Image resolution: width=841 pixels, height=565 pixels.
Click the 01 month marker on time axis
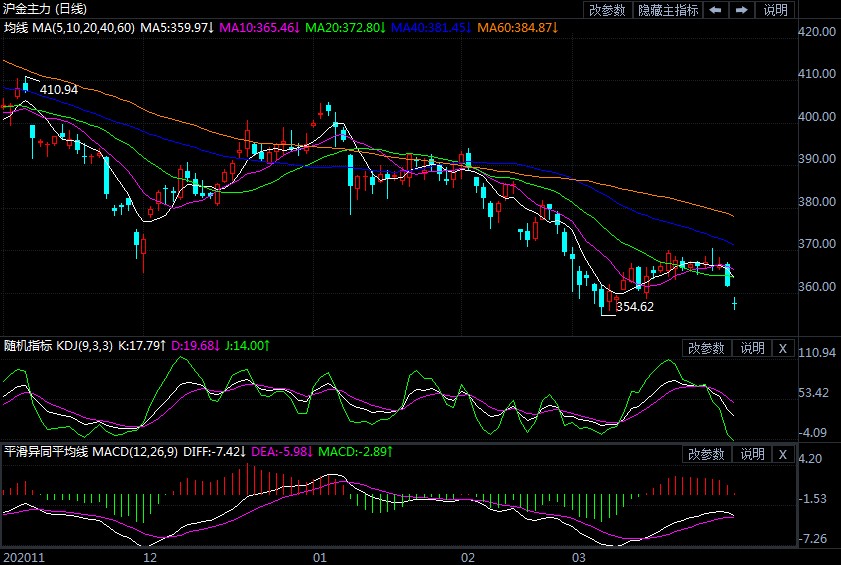click(320, 557)
